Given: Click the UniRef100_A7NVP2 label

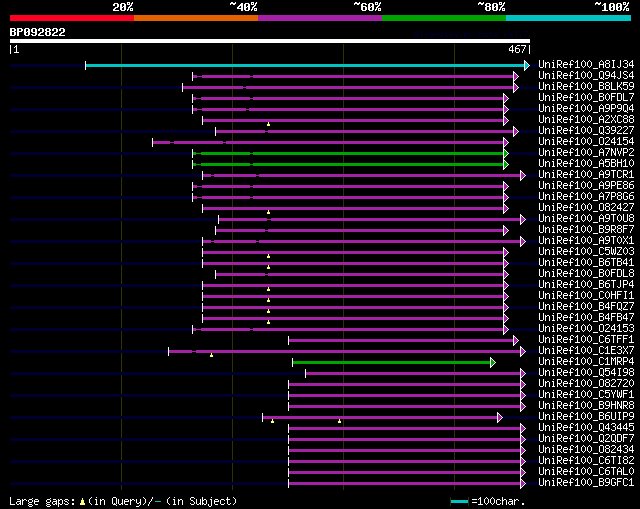Looking at the screenshot, I should coord(586,153).
